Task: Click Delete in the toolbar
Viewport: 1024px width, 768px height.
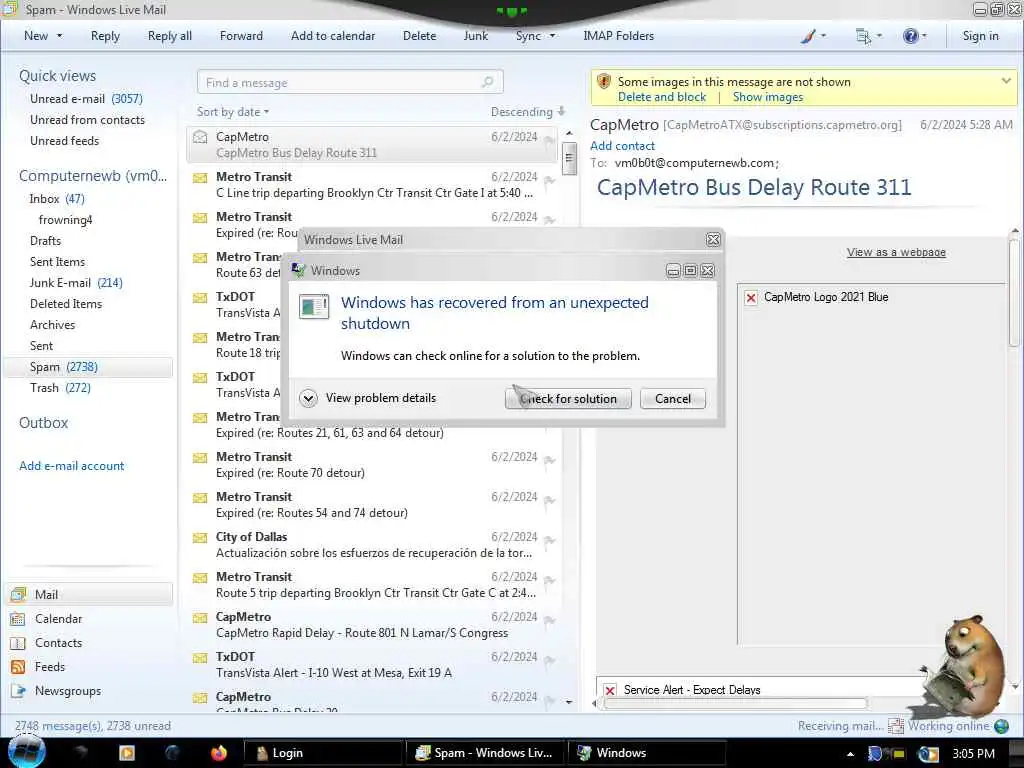Action: pos(419,36)
